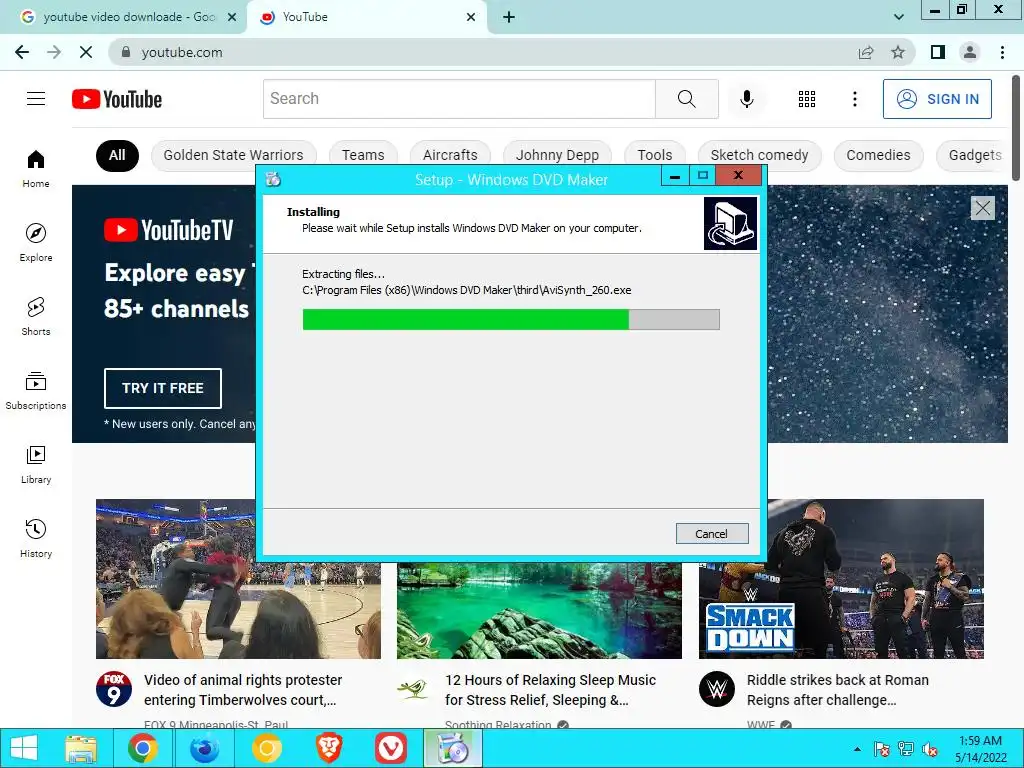This screenshot has height=768, width=1024.
Task: Open YouTube settings three-dot menu
Action: tap(854, 99)
